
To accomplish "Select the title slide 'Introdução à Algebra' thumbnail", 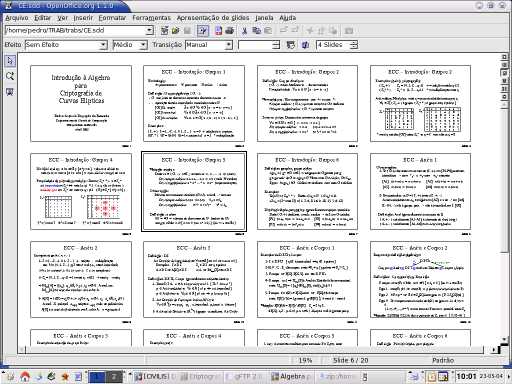I will pyautogui.click(x=81, y=103).
